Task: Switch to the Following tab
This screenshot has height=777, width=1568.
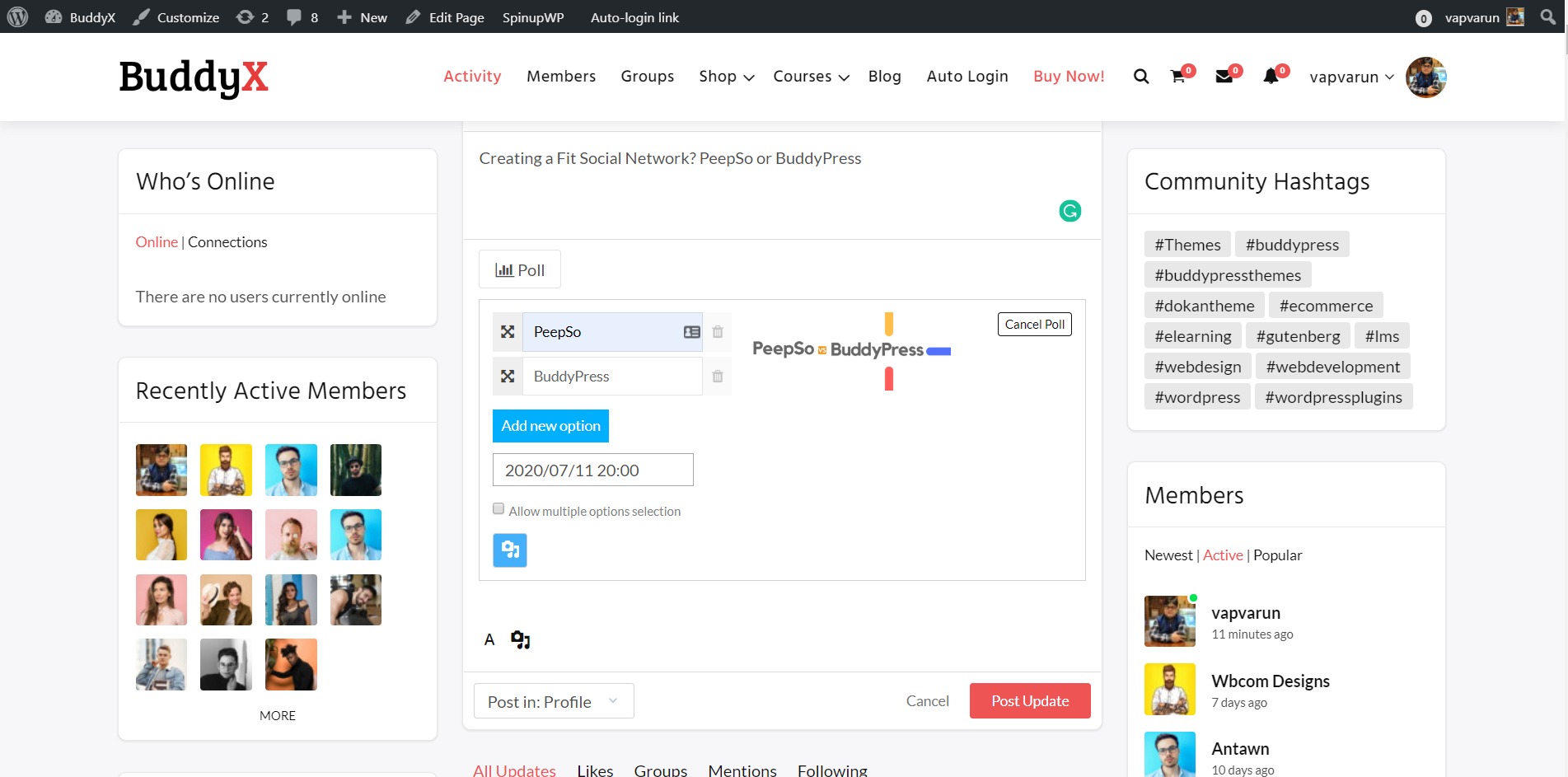Action: point(832,770)
